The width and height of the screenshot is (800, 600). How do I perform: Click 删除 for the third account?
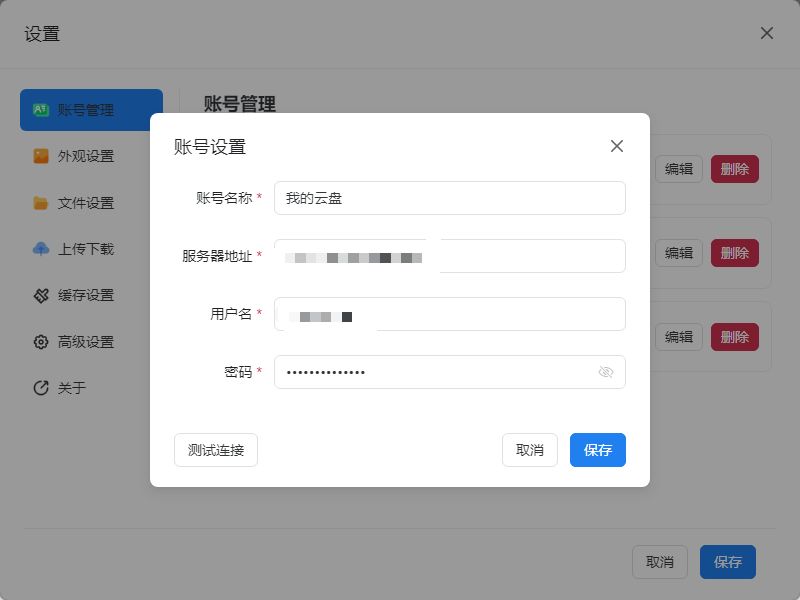pyautogui.click(x=735, y=337)
